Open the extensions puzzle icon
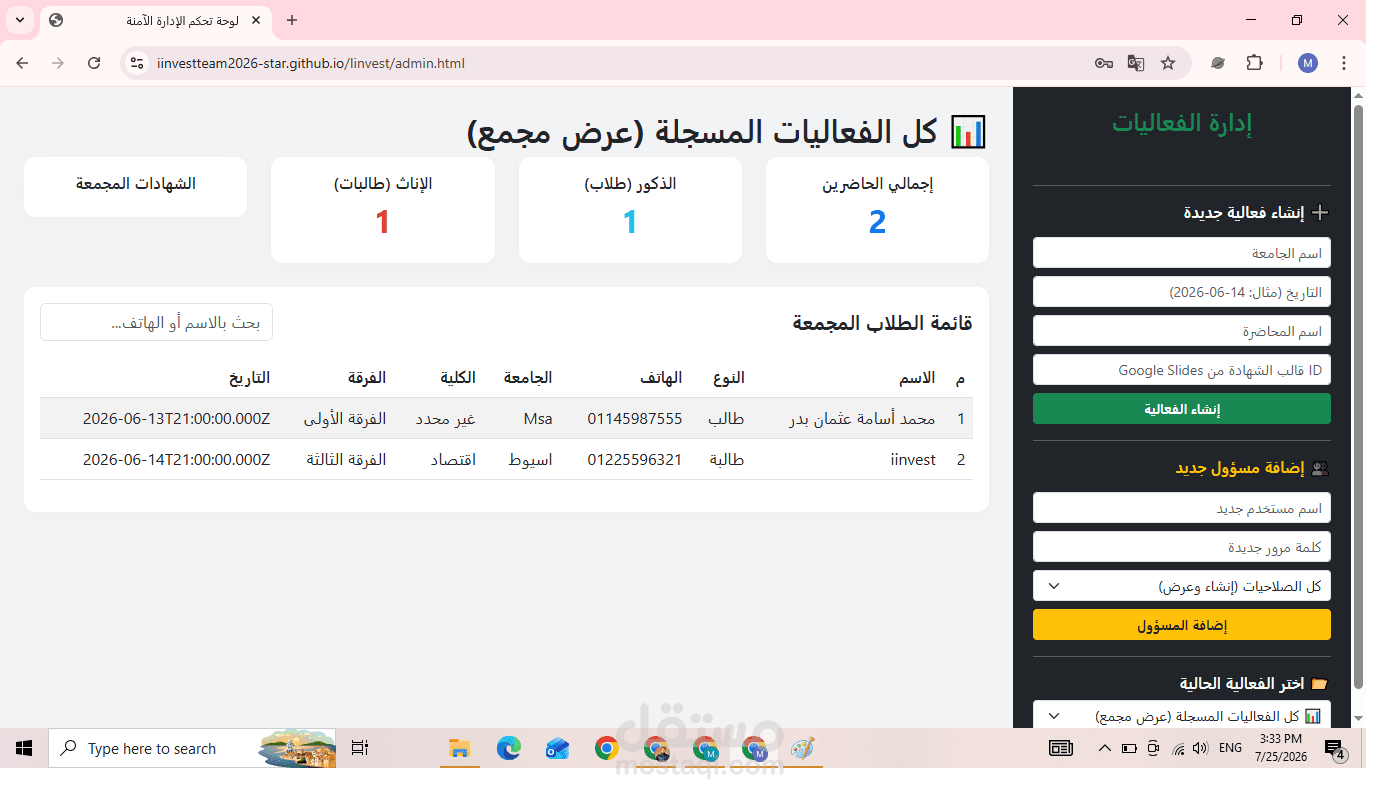Screen dimensions: 1400x796 1254,63
